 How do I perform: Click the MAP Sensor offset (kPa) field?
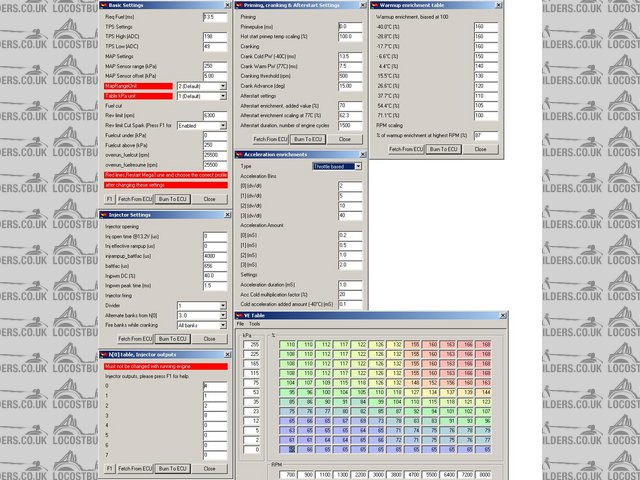tap(215, 76)
